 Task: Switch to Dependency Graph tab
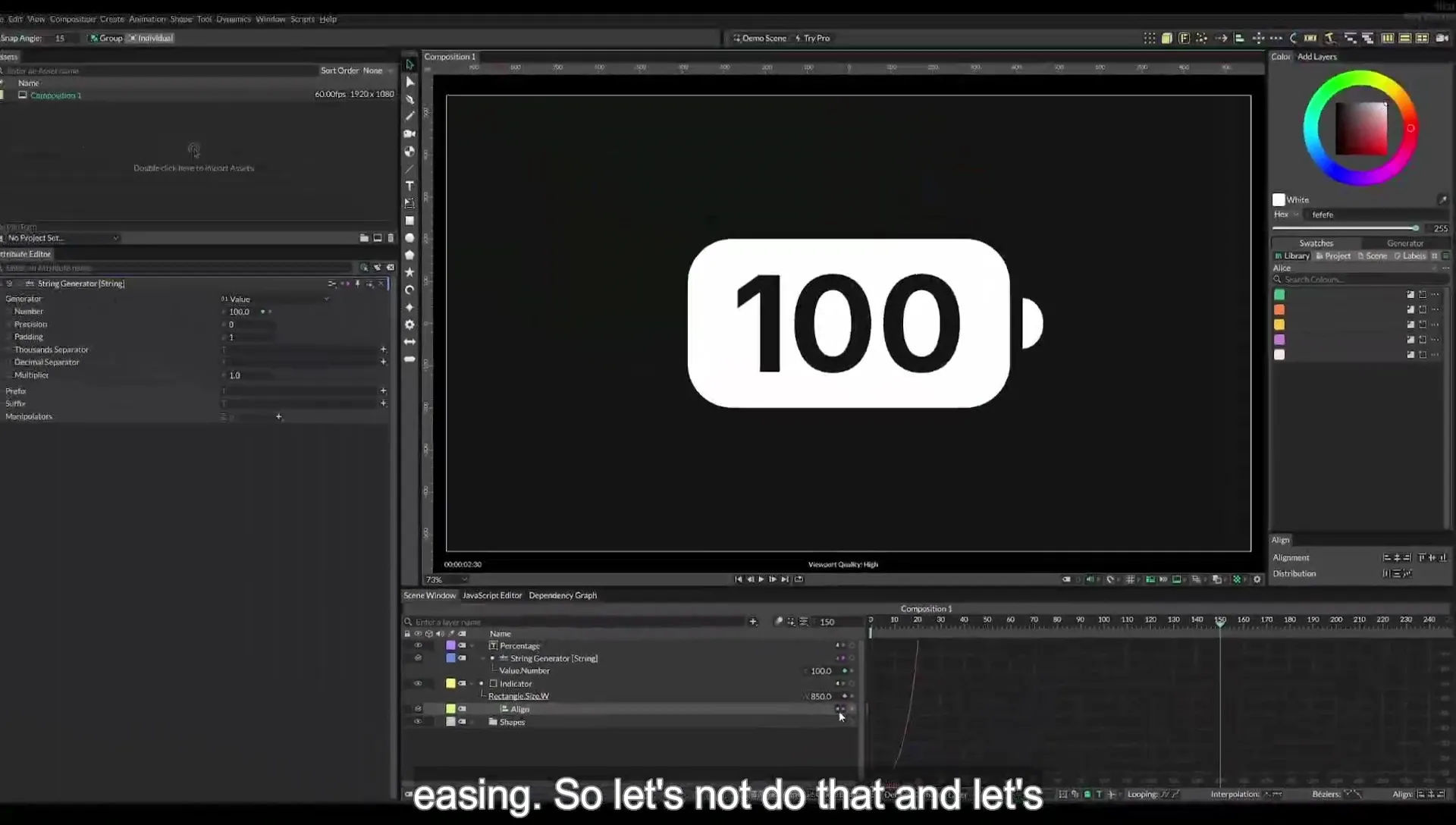[563, 595]
